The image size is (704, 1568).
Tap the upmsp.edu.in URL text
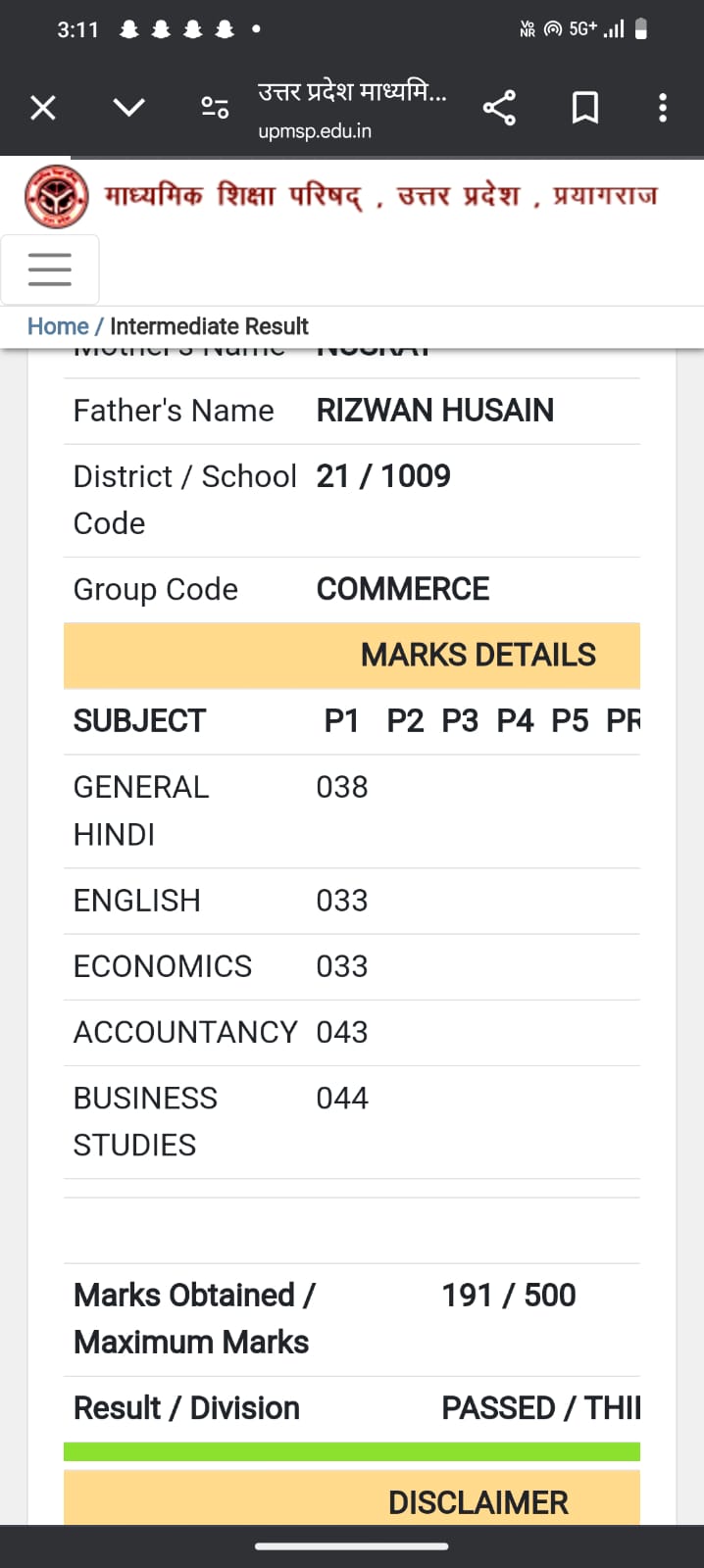[315, 131]
